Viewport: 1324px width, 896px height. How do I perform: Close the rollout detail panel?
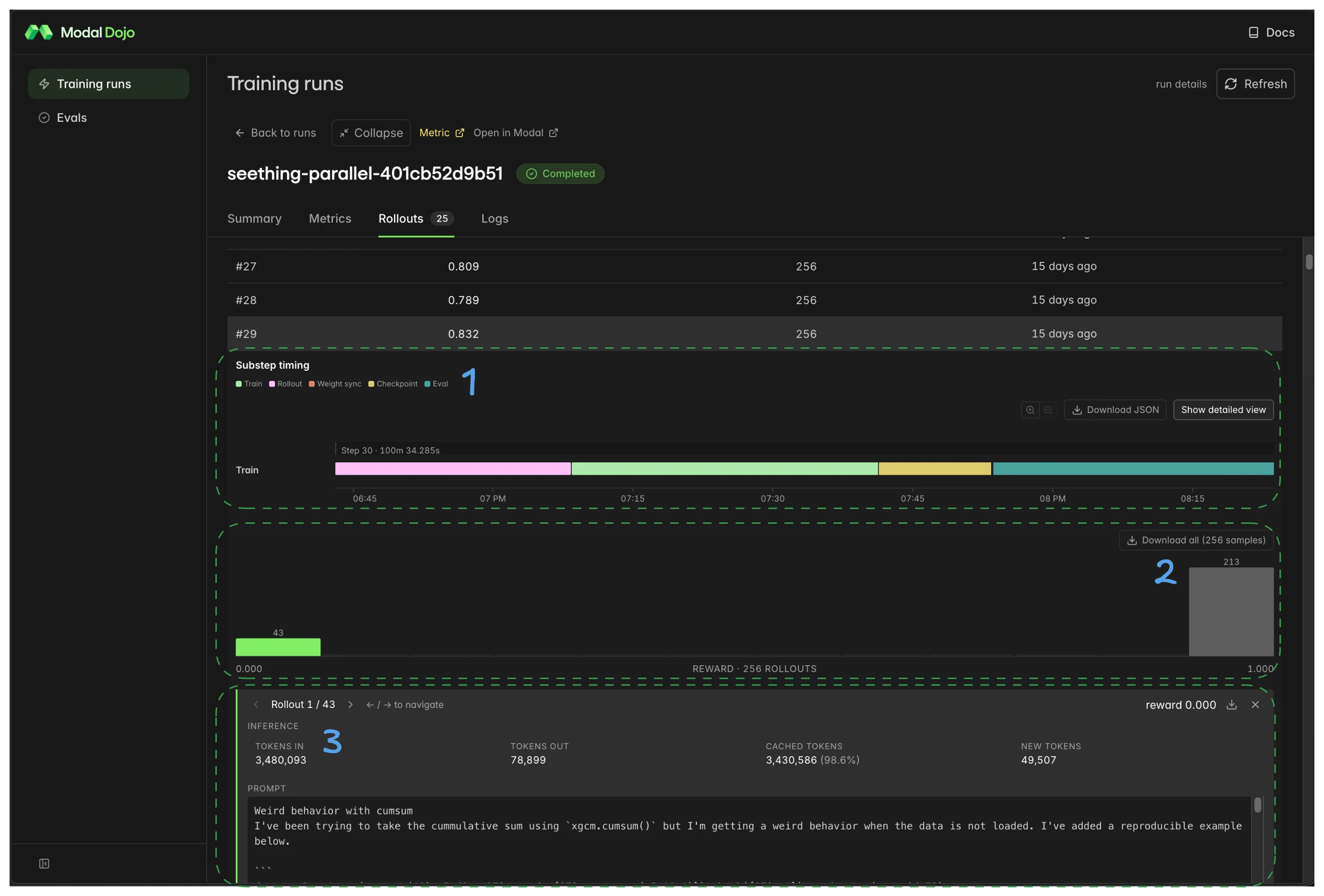pos(1255,705)
